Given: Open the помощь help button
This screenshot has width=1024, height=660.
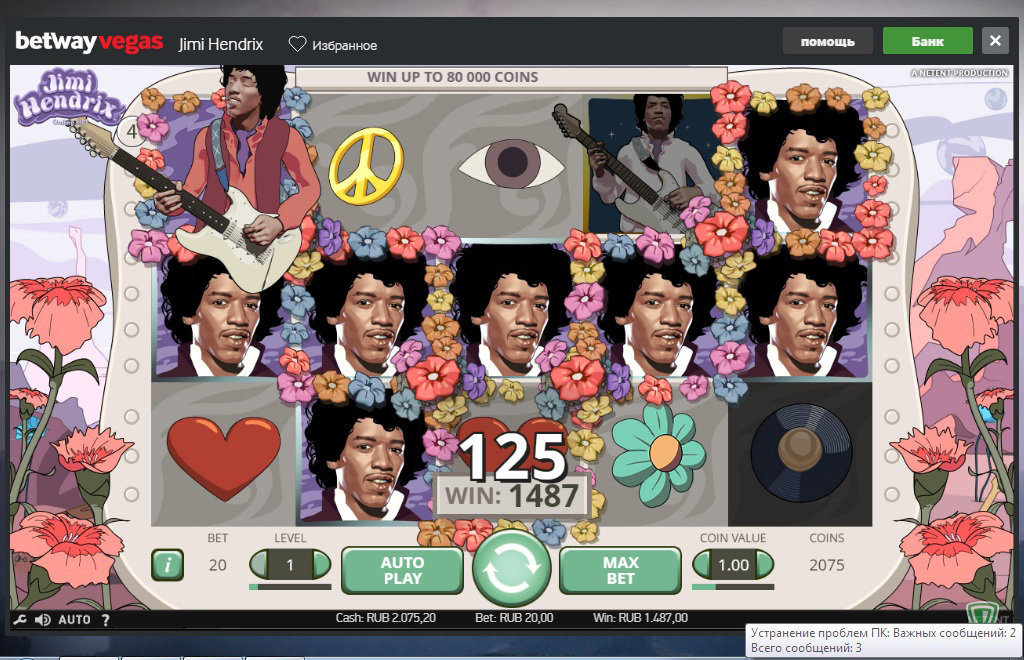Looking at the screenshot, I should pyautogui.click(x=827, y=41).
